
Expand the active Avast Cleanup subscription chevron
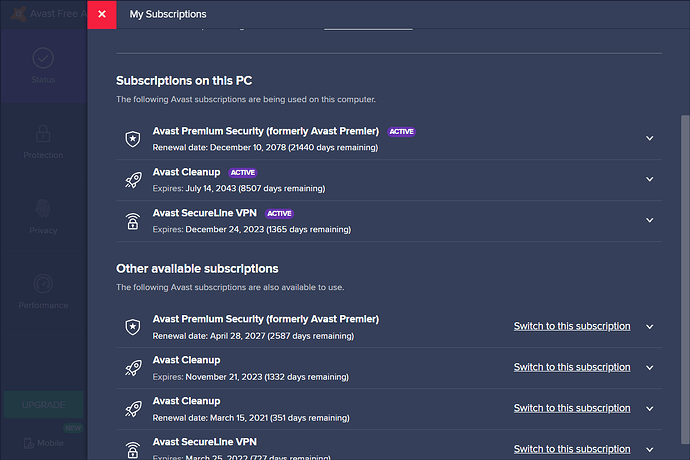pyautogui.click(x=649, y=180)
